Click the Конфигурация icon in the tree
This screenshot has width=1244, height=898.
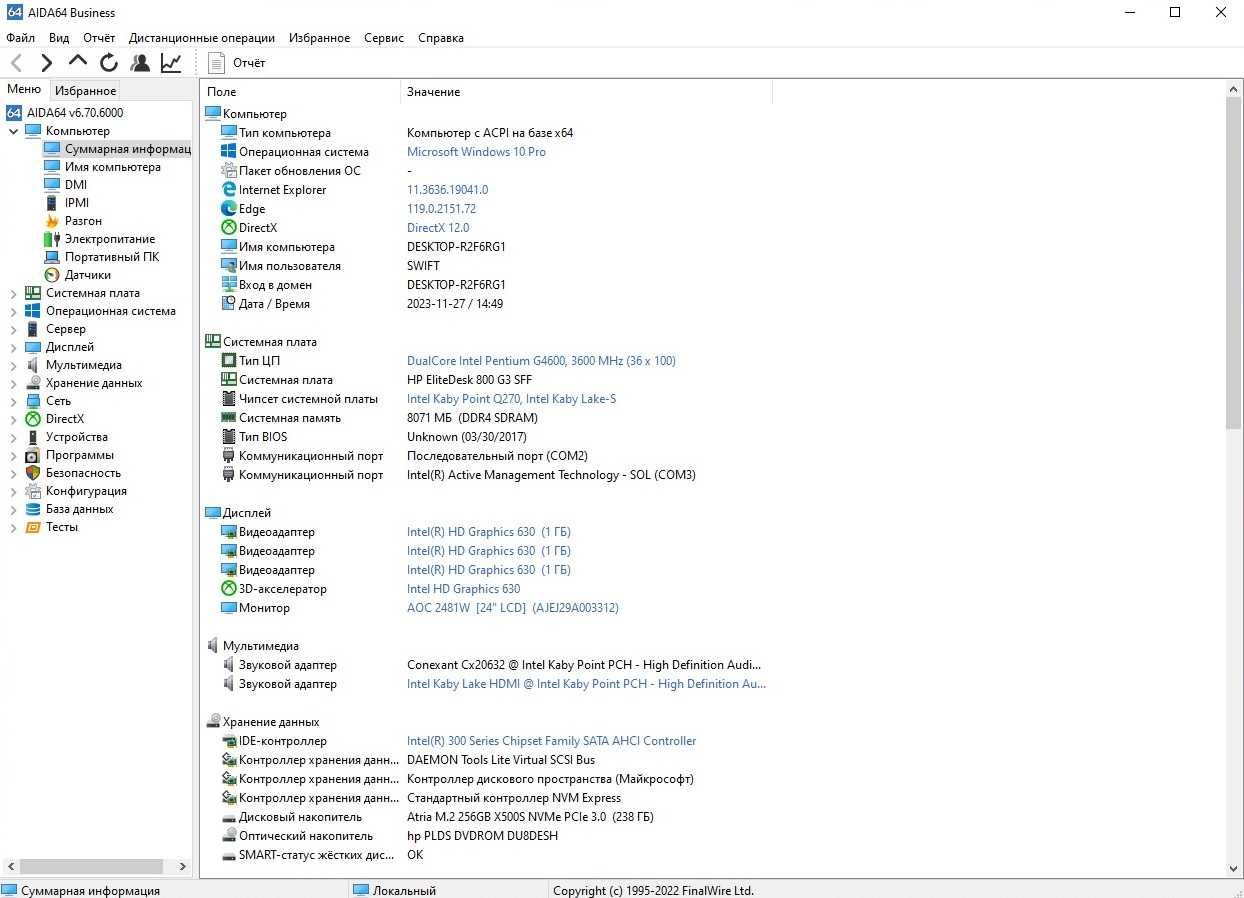point(33,491)
